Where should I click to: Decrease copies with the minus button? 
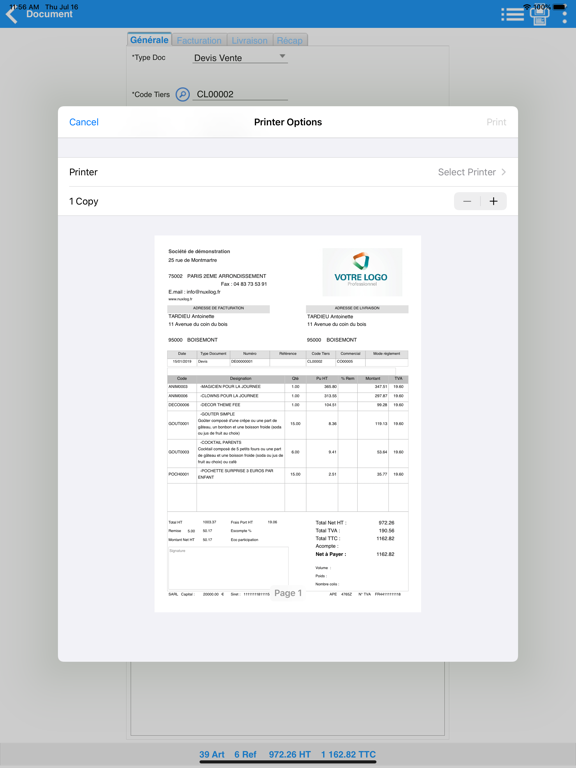467,201
